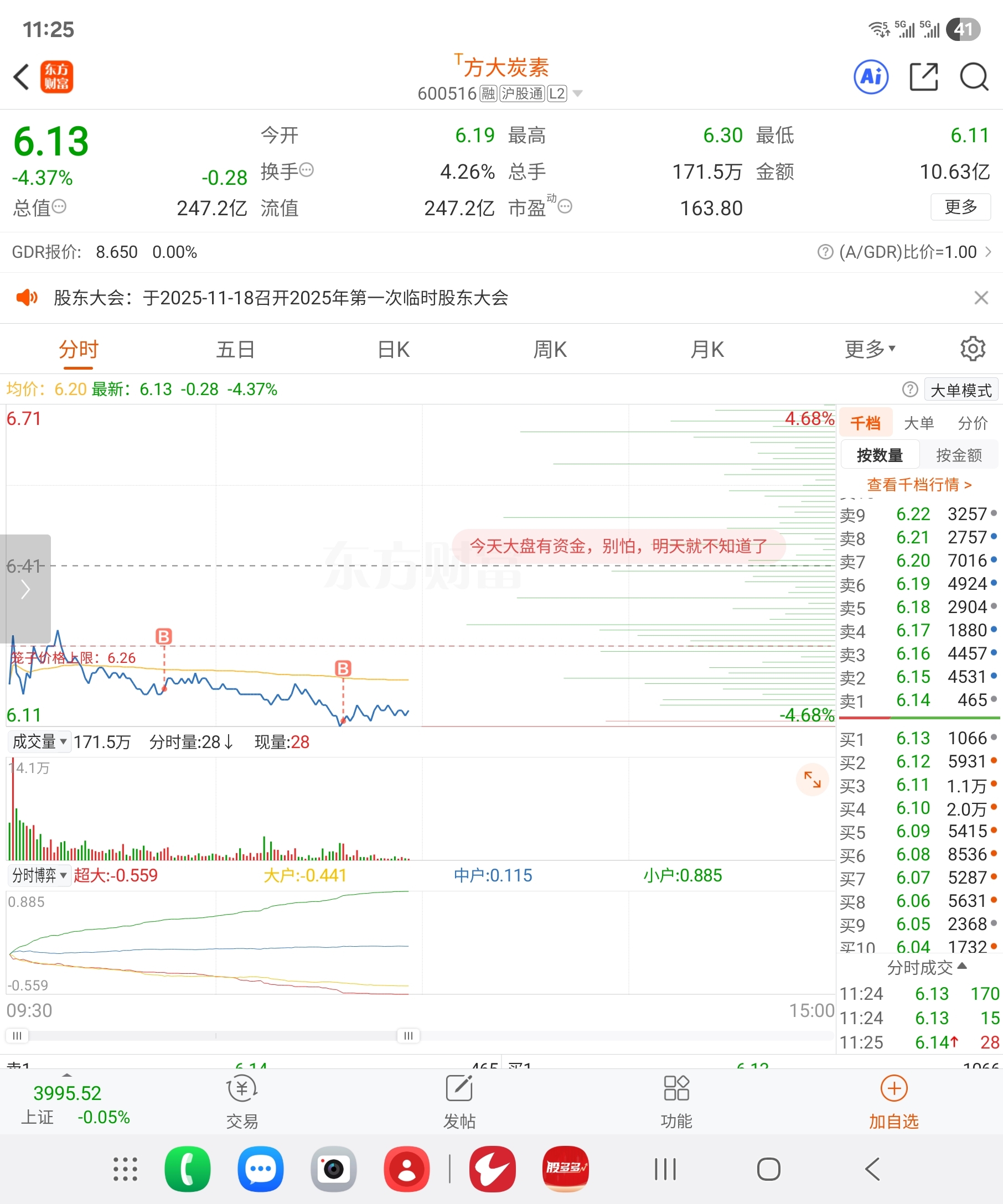Tap the 11:25 6.14 trade record
Viewport: 1003px width, 1204px height.
click(919, 1042)
